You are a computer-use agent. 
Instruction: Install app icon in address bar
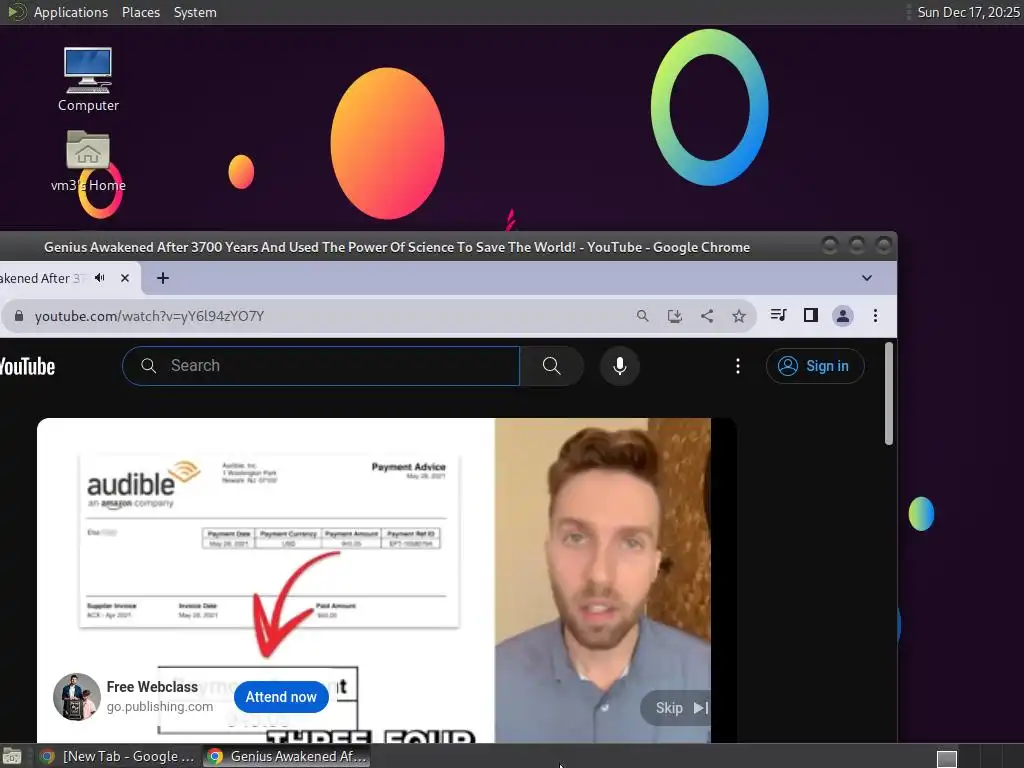(x=675, y=316)
